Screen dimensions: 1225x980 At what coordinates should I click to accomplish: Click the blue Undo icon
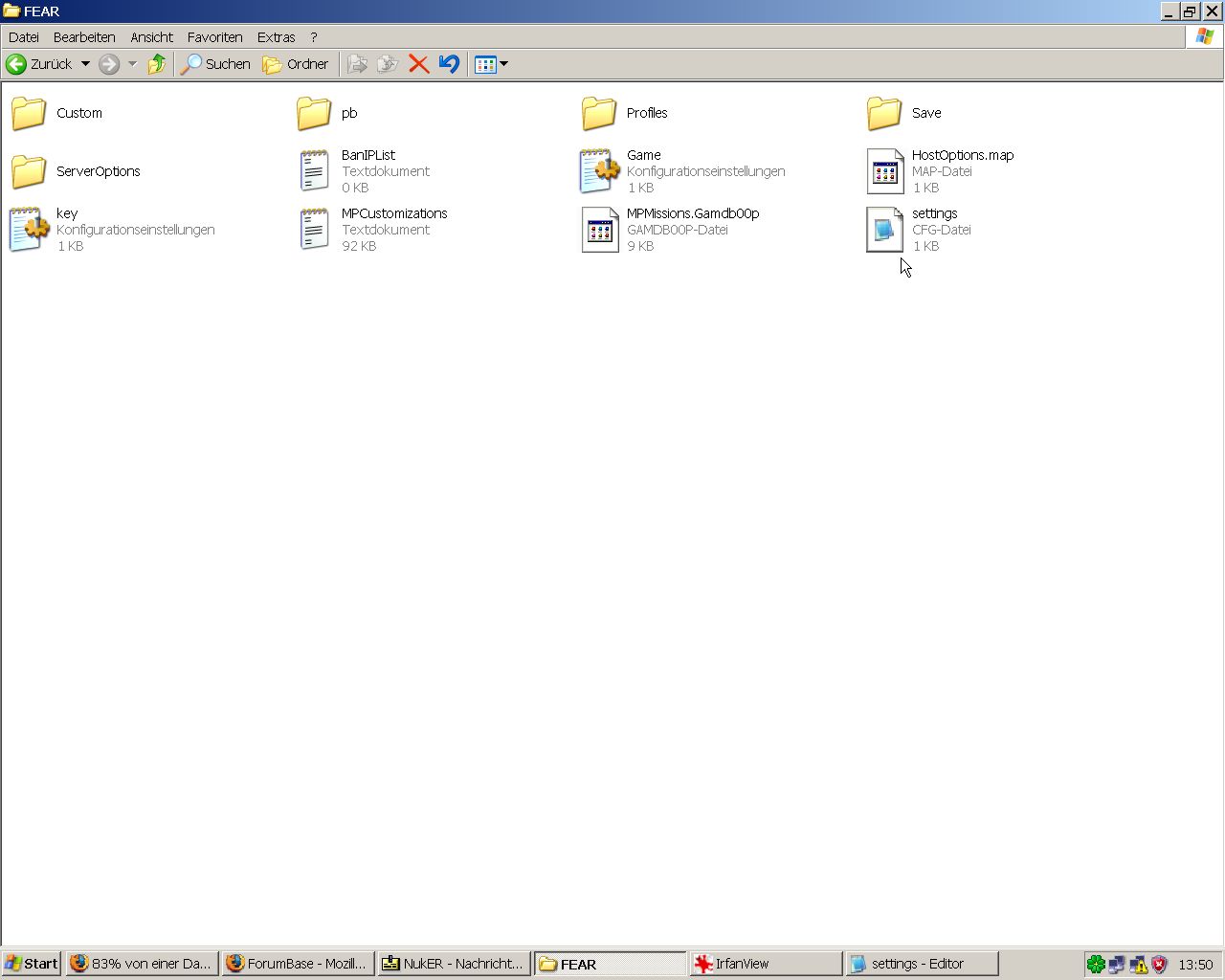(x=449, y=64)
